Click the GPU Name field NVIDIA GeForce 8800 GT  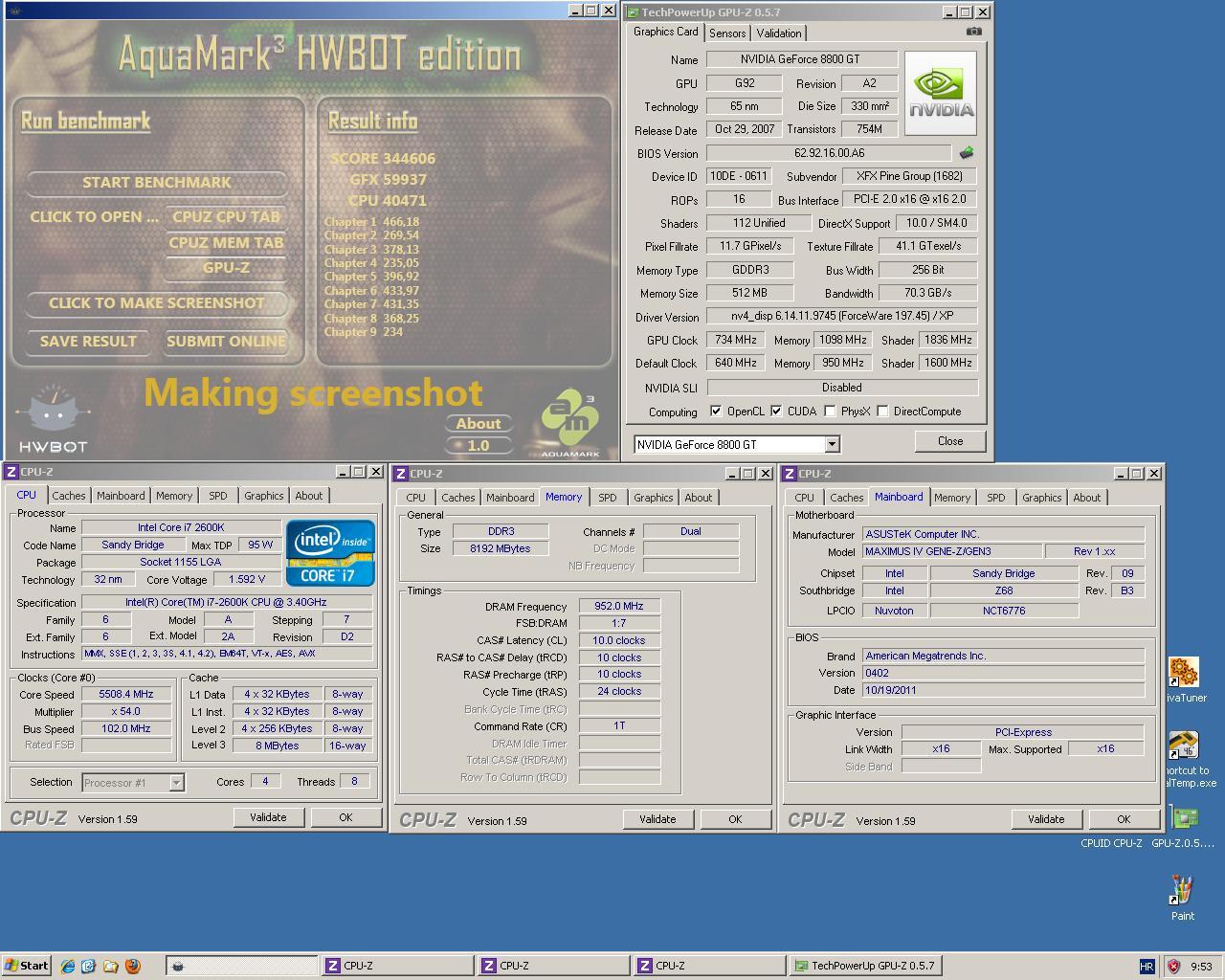(802, 59)
